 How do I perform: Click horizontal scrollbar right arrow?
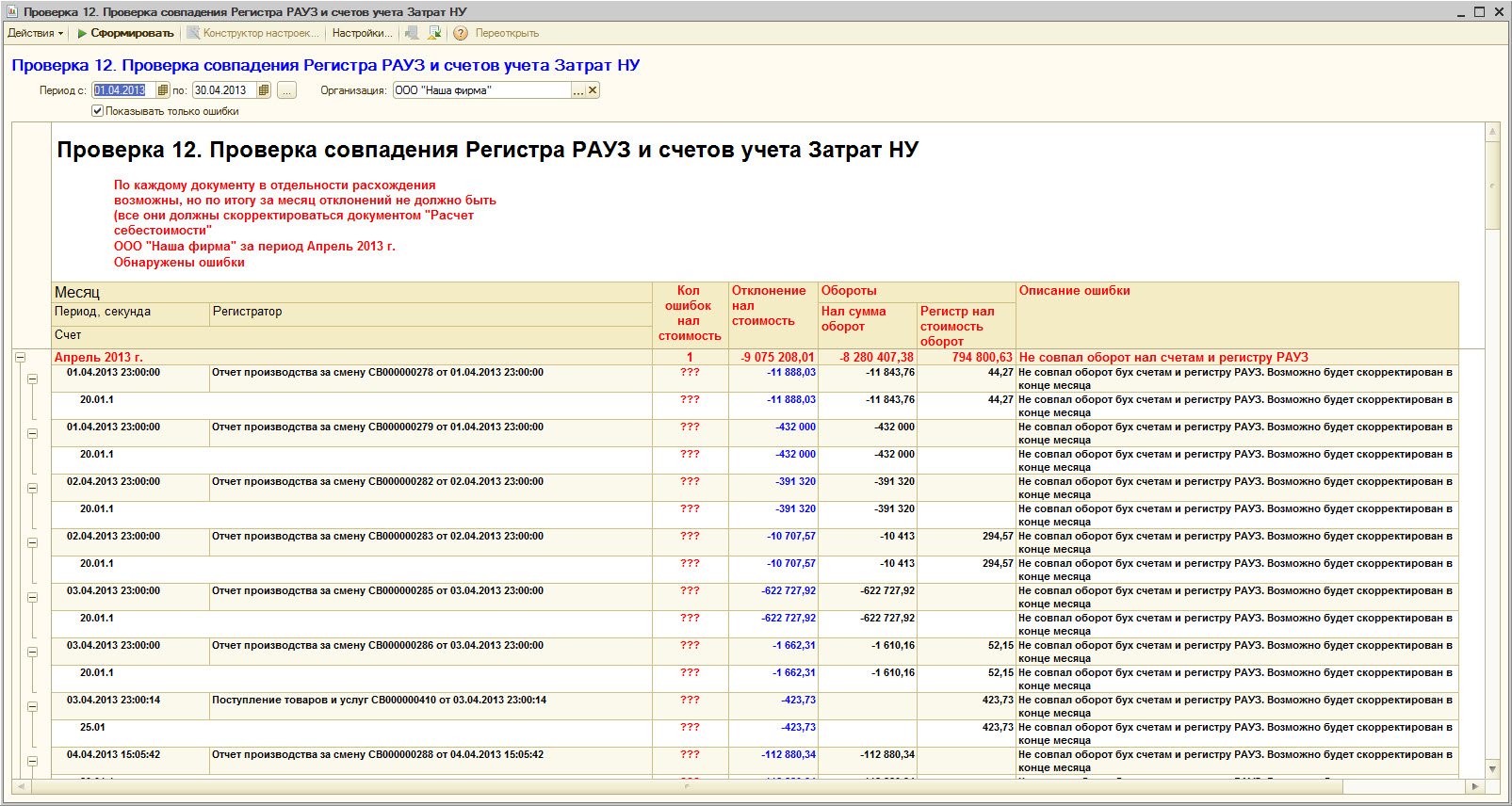pyautogui.click(x=1475, y=786)
